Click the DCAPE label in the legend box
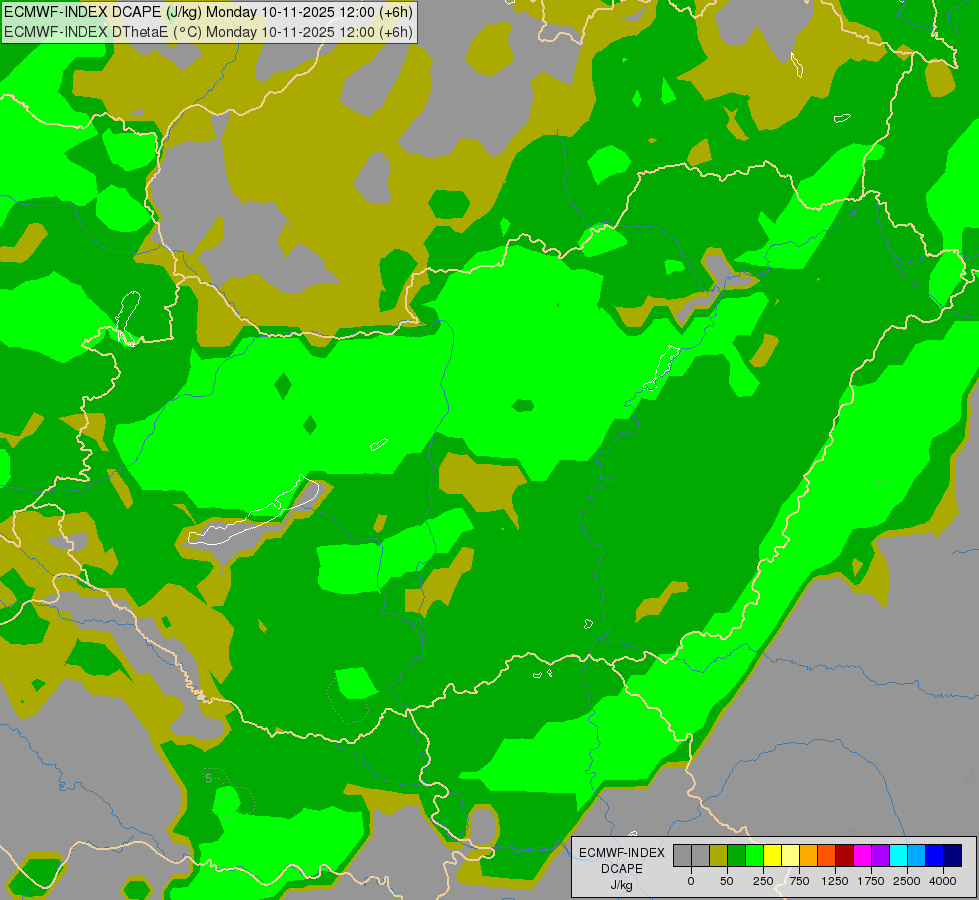 tap(622, 869)
